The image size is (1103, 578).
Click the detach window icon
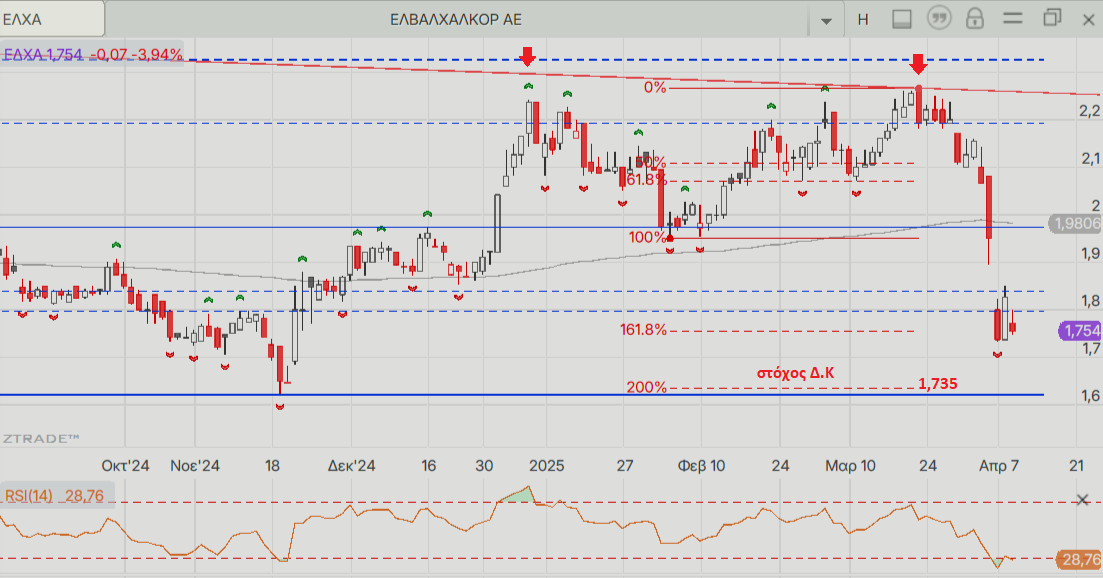(1052, 18)
